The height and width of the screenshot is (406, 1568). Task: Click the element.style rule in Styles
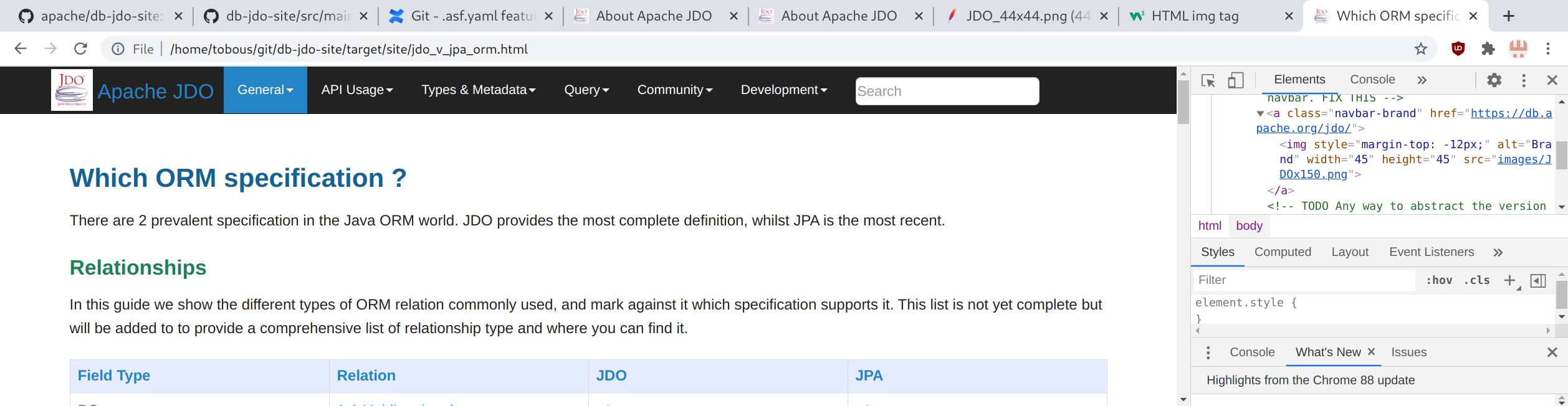point(1246,303)
